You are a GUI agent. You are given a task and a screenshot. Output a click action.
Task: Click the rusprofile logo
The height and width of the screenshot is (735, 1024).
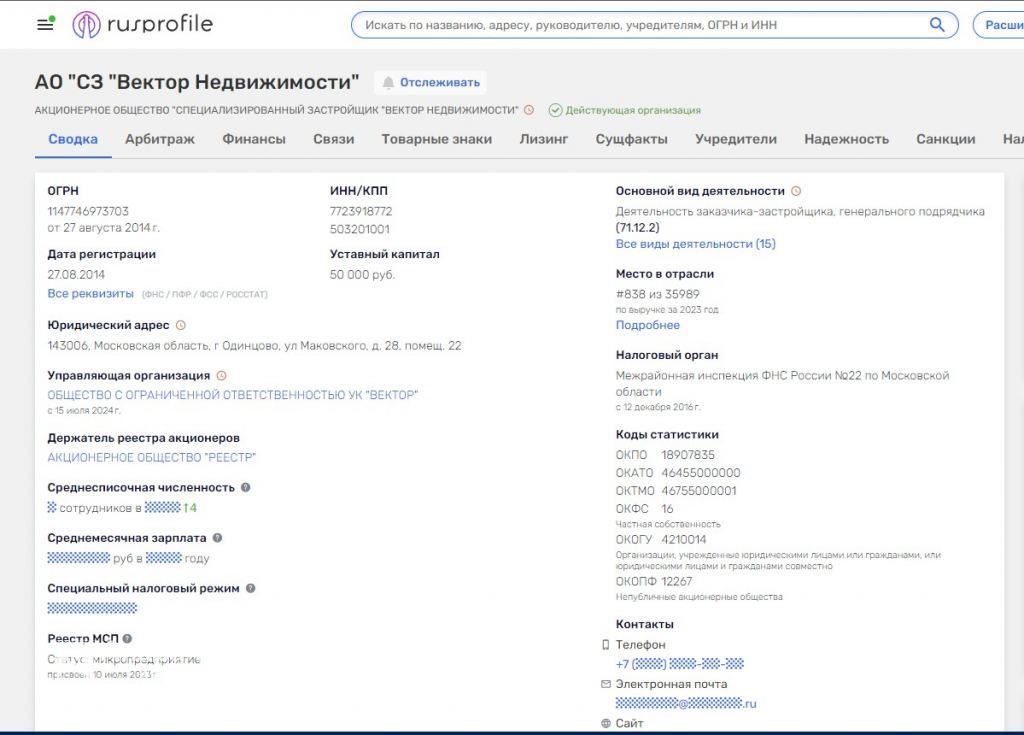pos(142,25)
